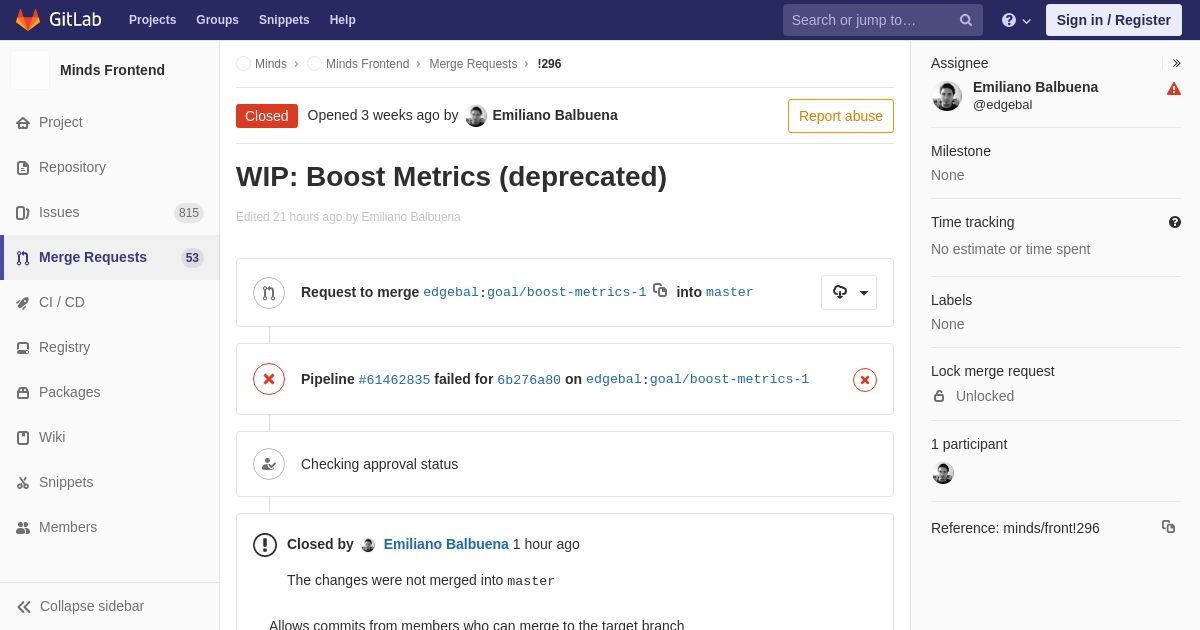Click the Registry icon in sidebar
The width and height of the screenshot is (1200, 630).
point(23,348)
